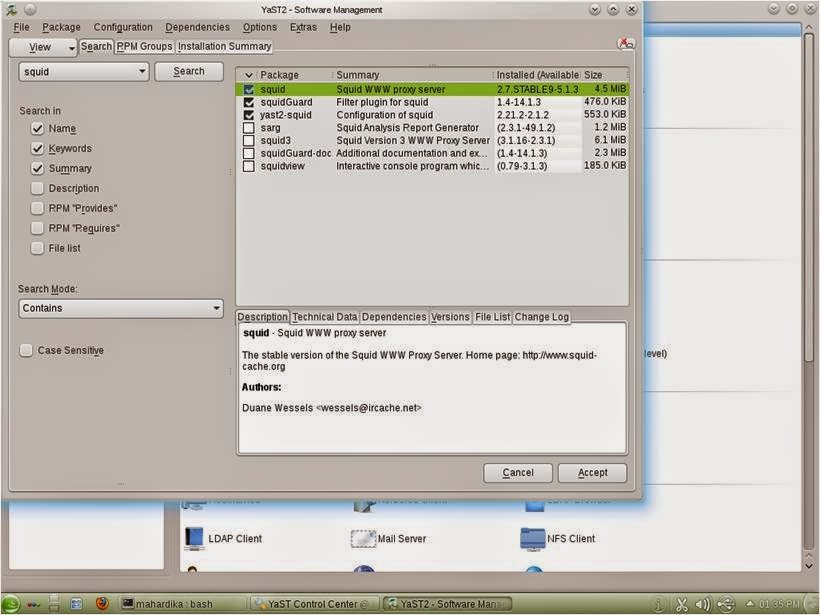Open the Mail Server module in YaST Control Center

point(389,539)
